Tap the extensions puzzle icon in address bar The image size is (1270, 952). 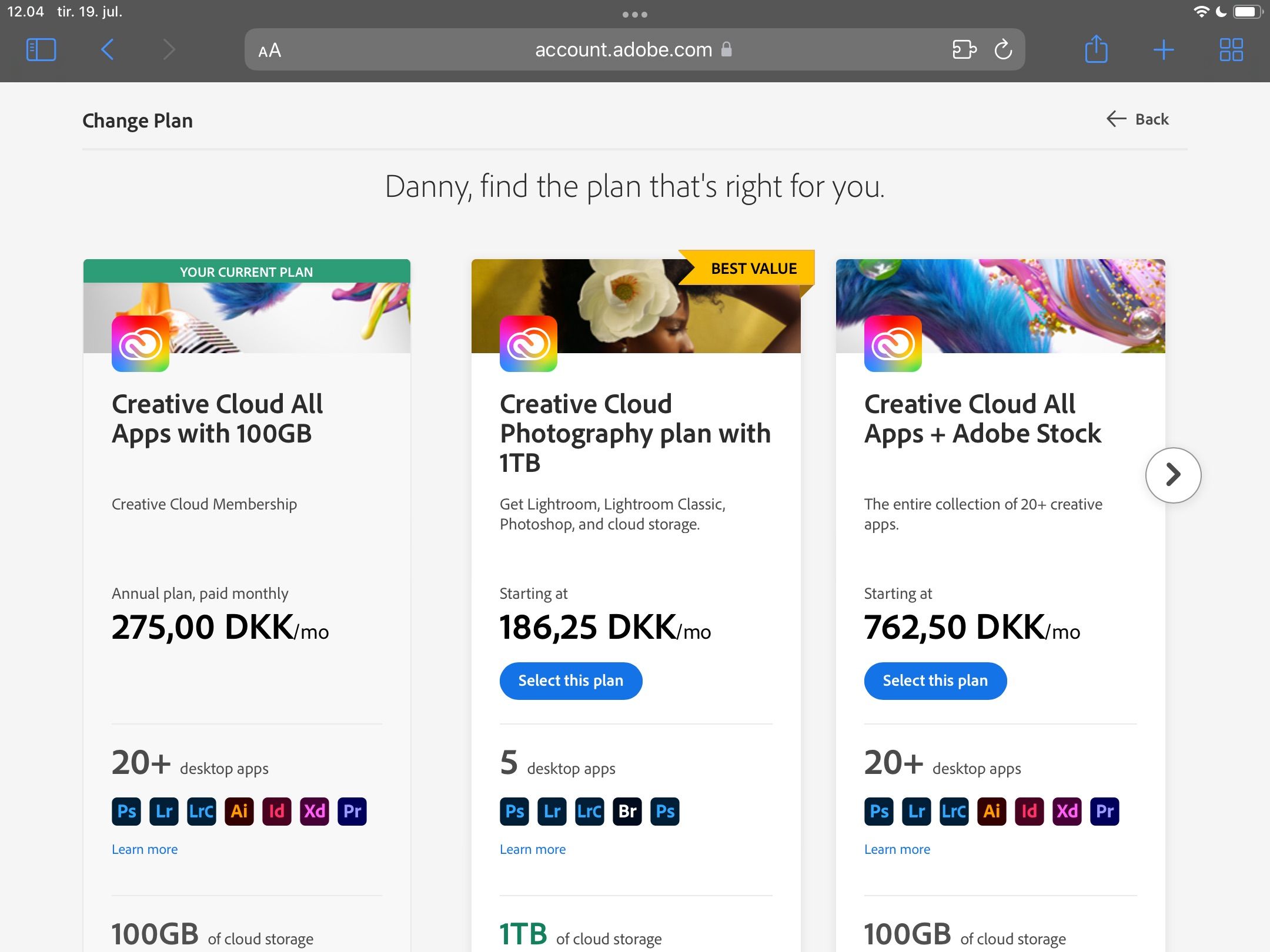click(x=964, y=49)
